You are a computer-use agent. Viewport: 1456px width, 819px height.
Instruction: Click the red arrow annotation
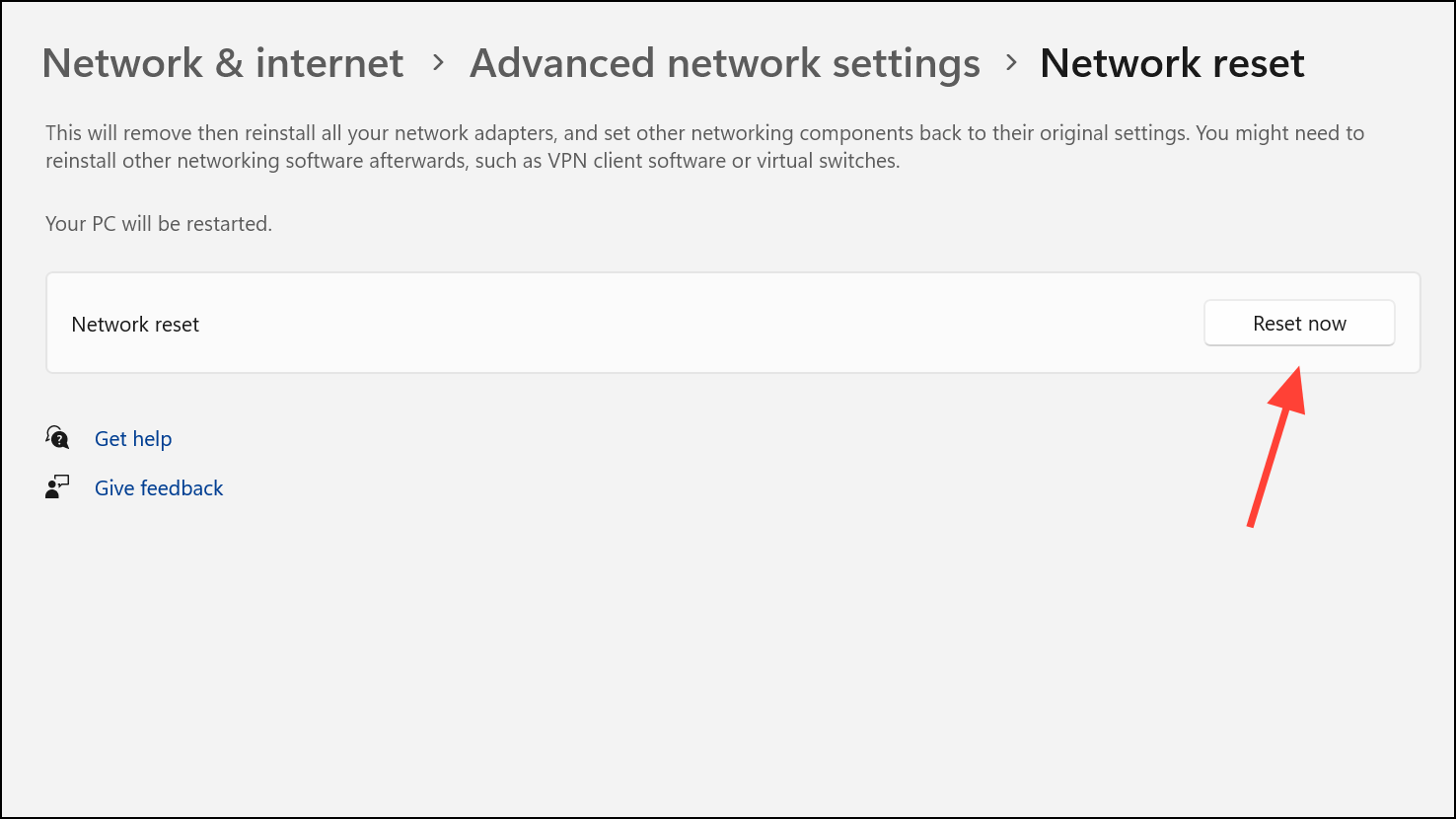coord(1277,444)
